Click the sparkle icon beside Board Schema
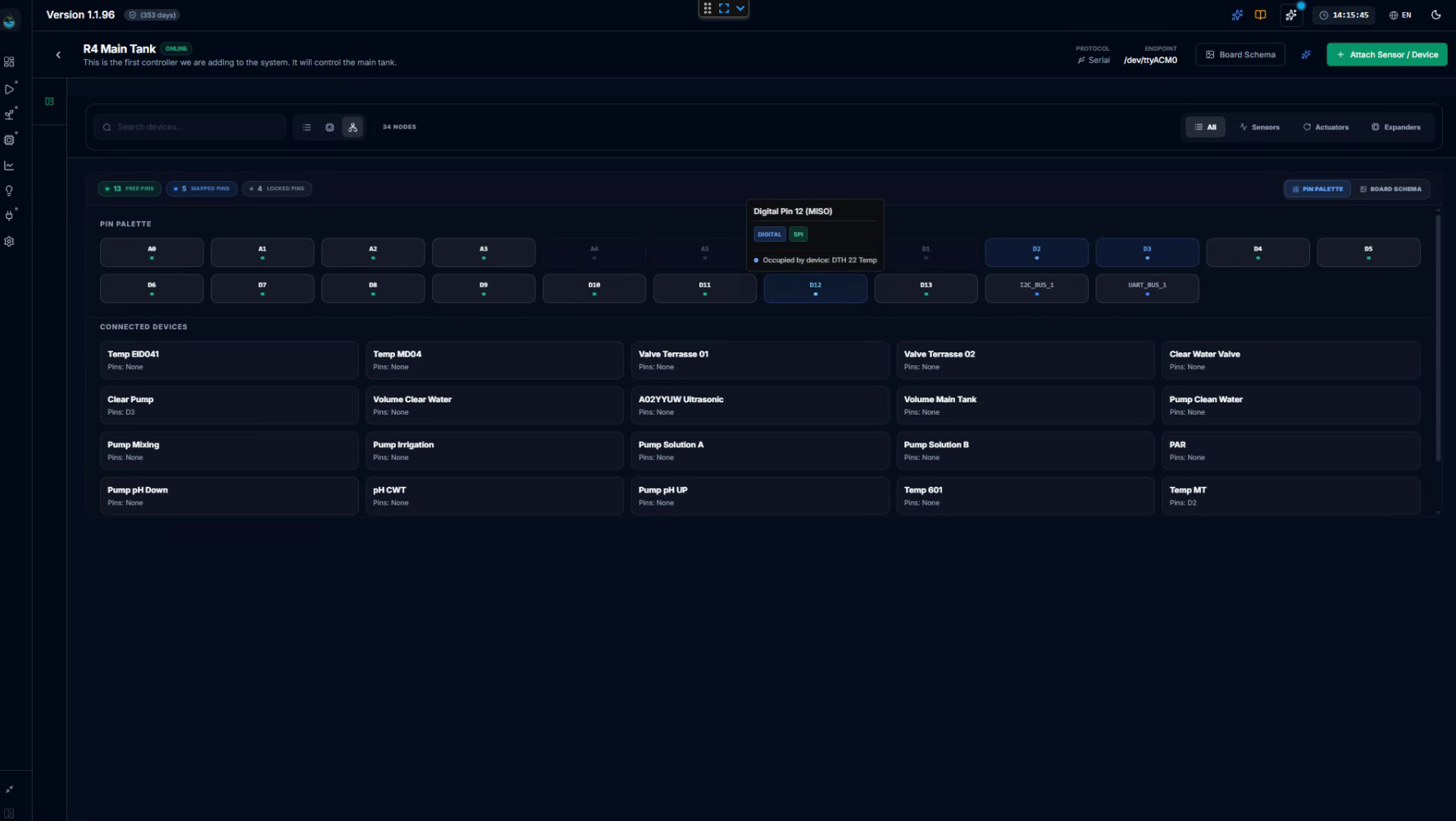 click(x=1306, y=55)
